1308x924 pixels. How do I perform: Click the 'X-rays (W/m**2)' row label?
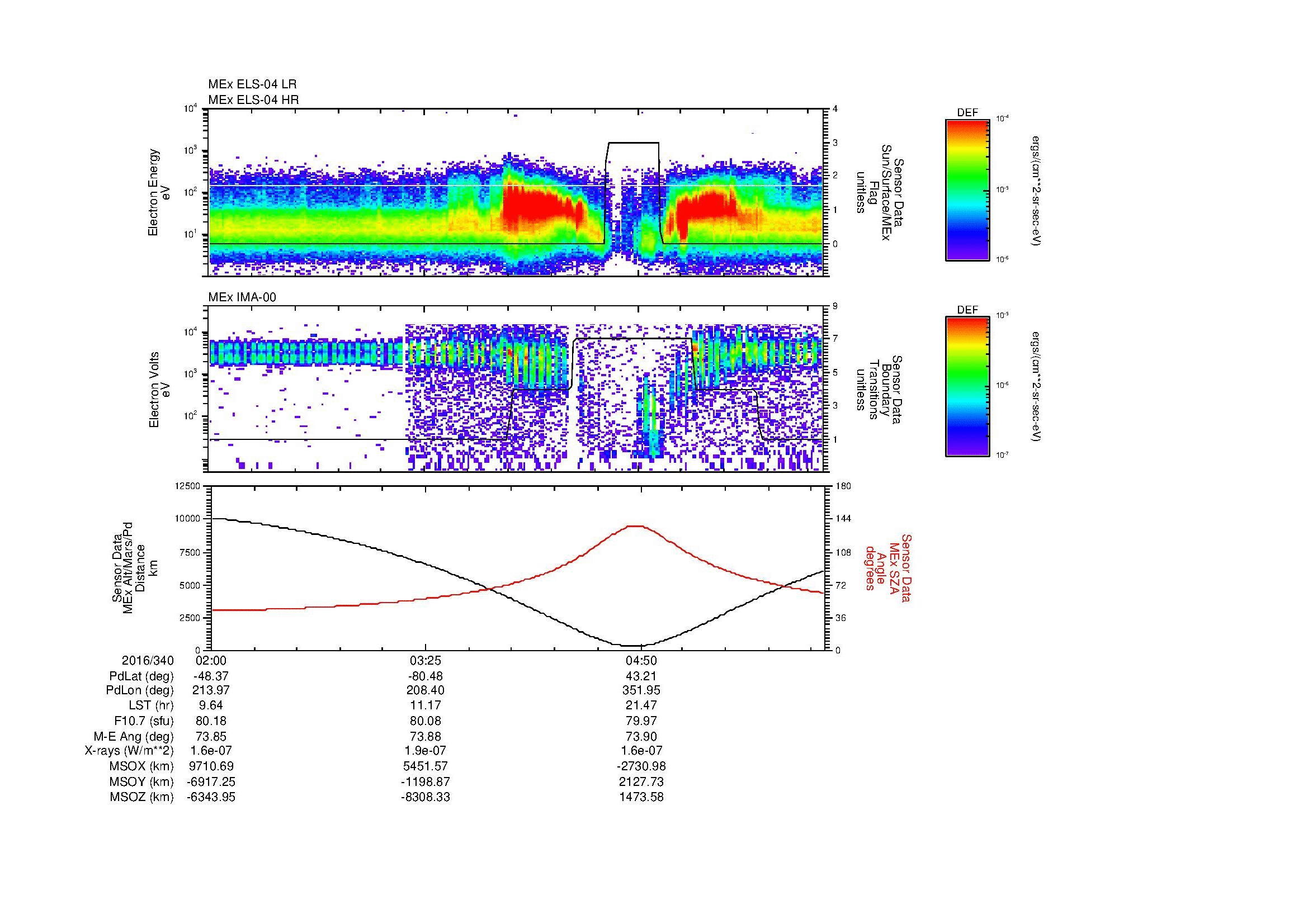[129, 751]
